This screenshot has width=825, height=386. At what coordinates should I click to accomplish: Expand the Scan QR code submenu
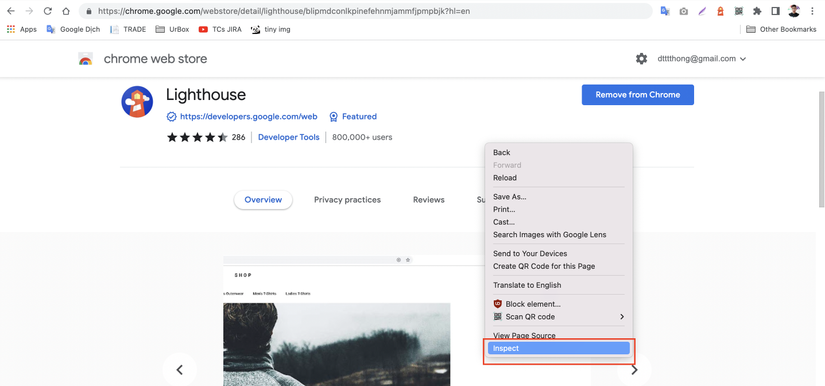558,317
